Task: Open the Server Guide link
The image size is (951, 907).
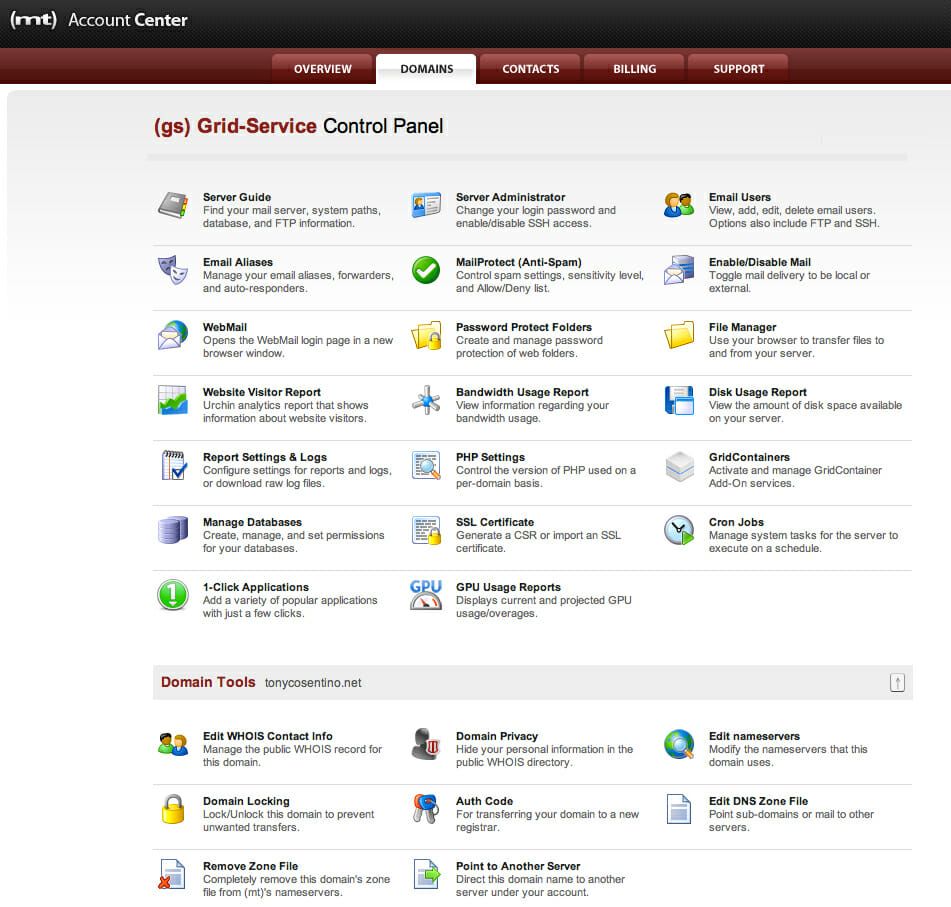Action: coord(237,197)
